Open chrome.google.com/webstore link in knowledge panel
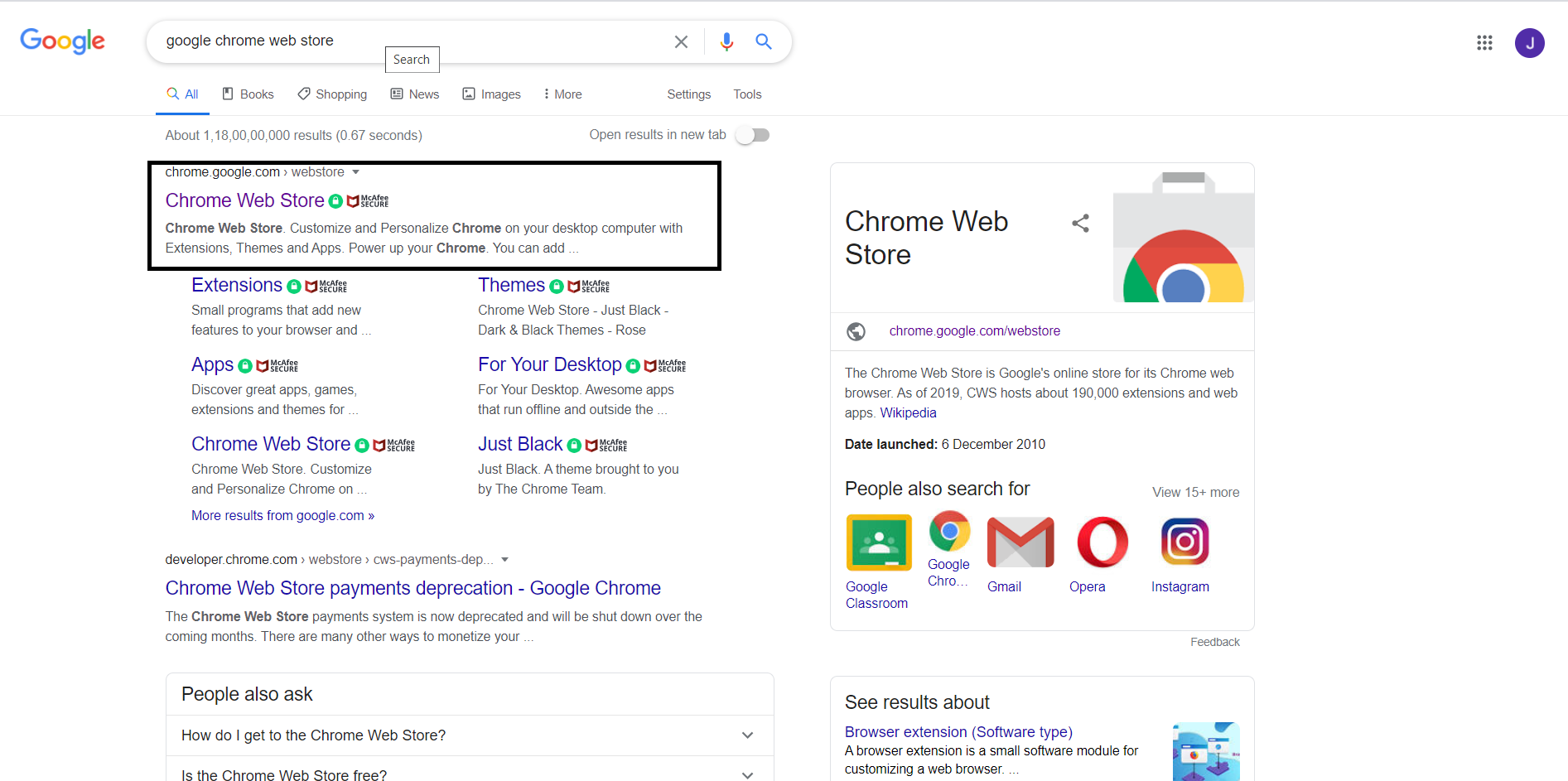1568x781 pixels. click(975, 330)
